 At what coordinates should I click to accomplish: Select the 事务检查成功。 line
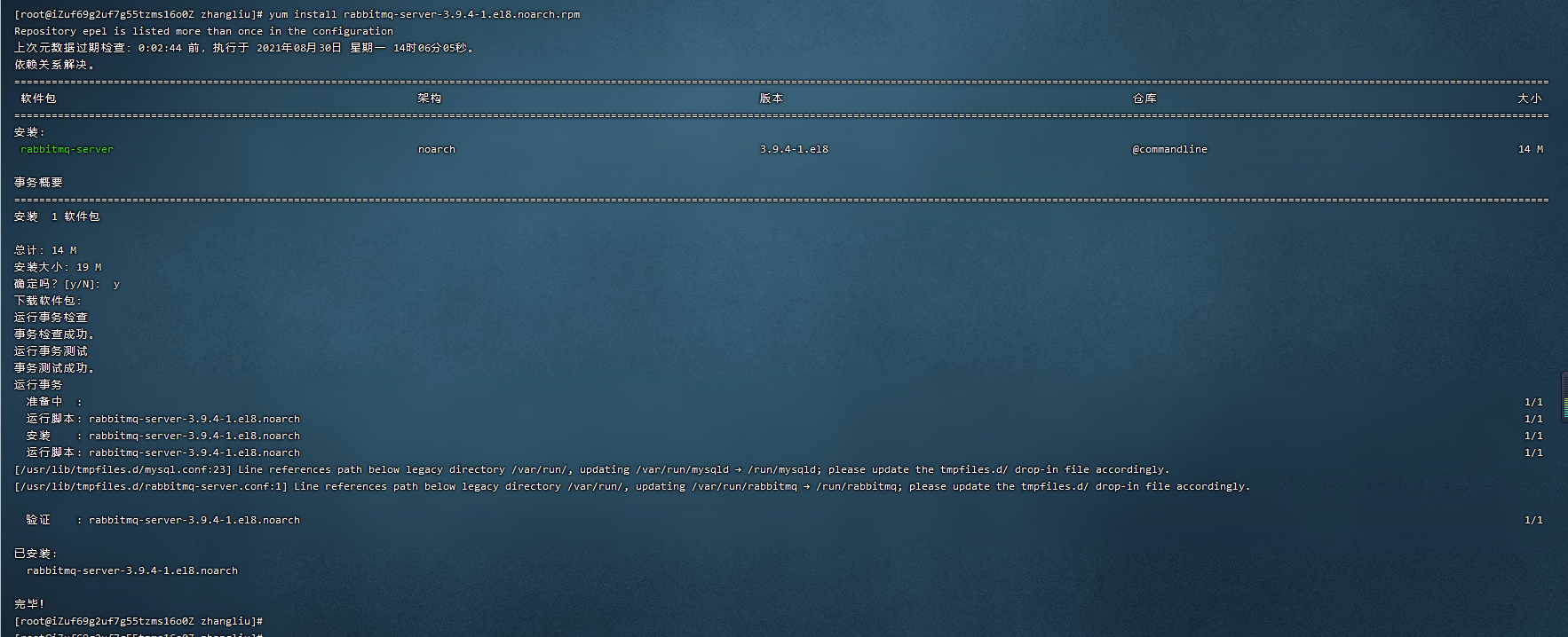coord(54,334)
